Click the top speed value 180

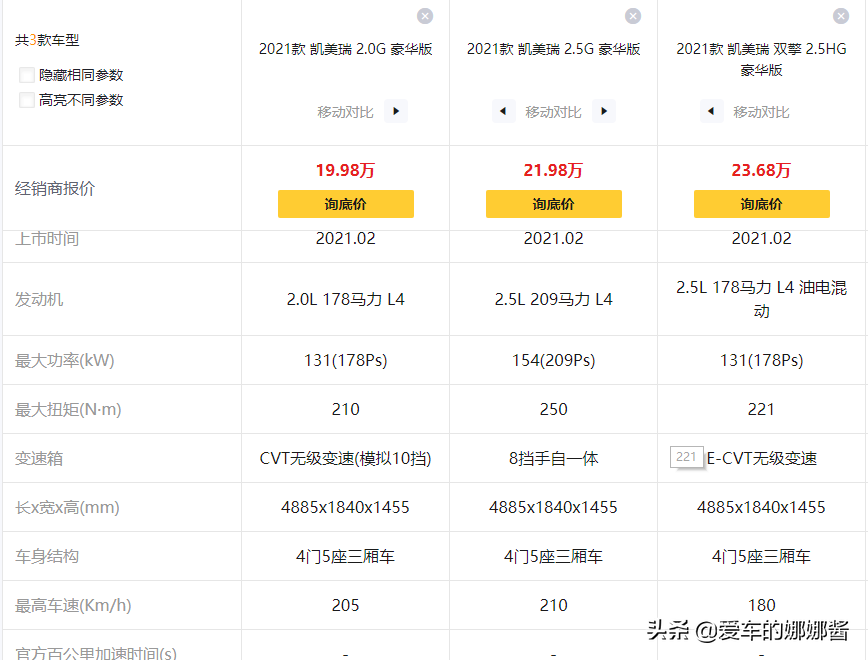coord(762,606)
